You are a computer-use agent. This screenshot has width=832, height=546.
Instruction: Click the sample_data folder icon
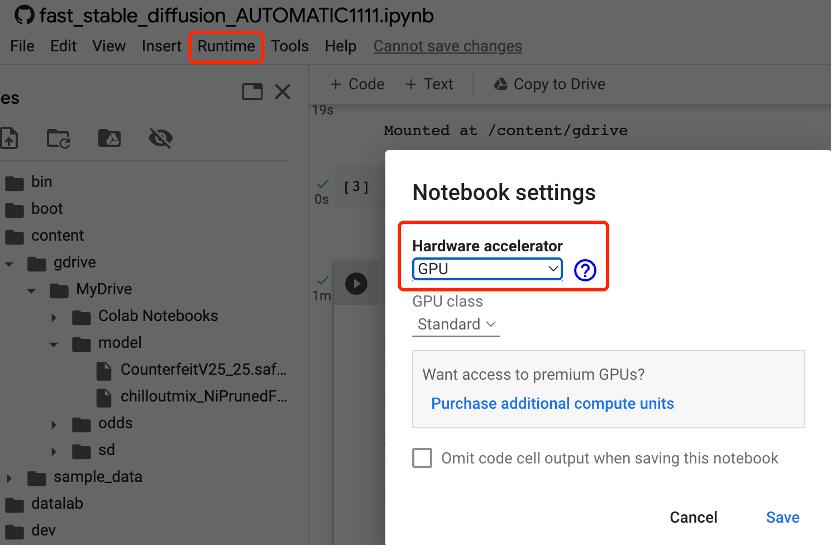point(37,478)
